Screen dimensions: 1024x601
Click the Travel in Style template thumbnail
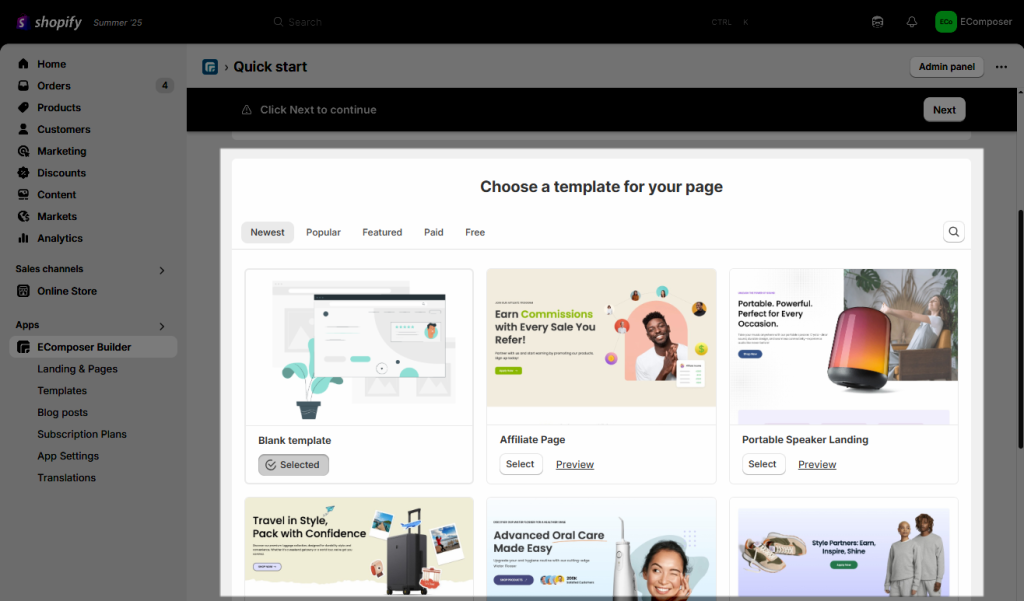(359, 547)
